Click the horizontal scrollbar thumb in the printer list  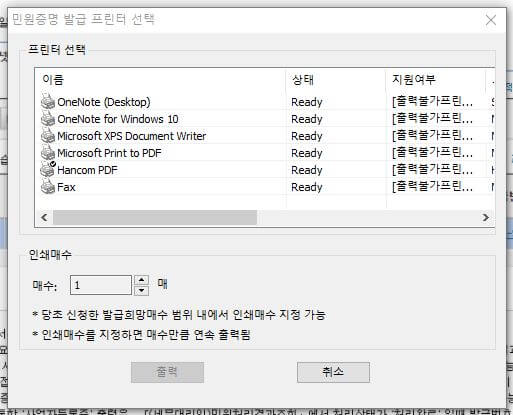[155, 217]
